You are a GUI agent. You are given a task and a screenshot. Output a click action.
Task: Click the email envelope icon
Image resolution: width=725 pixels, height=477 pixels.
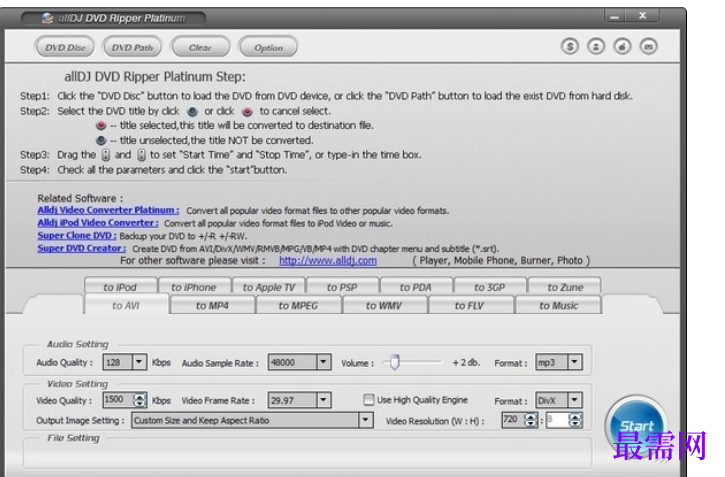[649, 47]
